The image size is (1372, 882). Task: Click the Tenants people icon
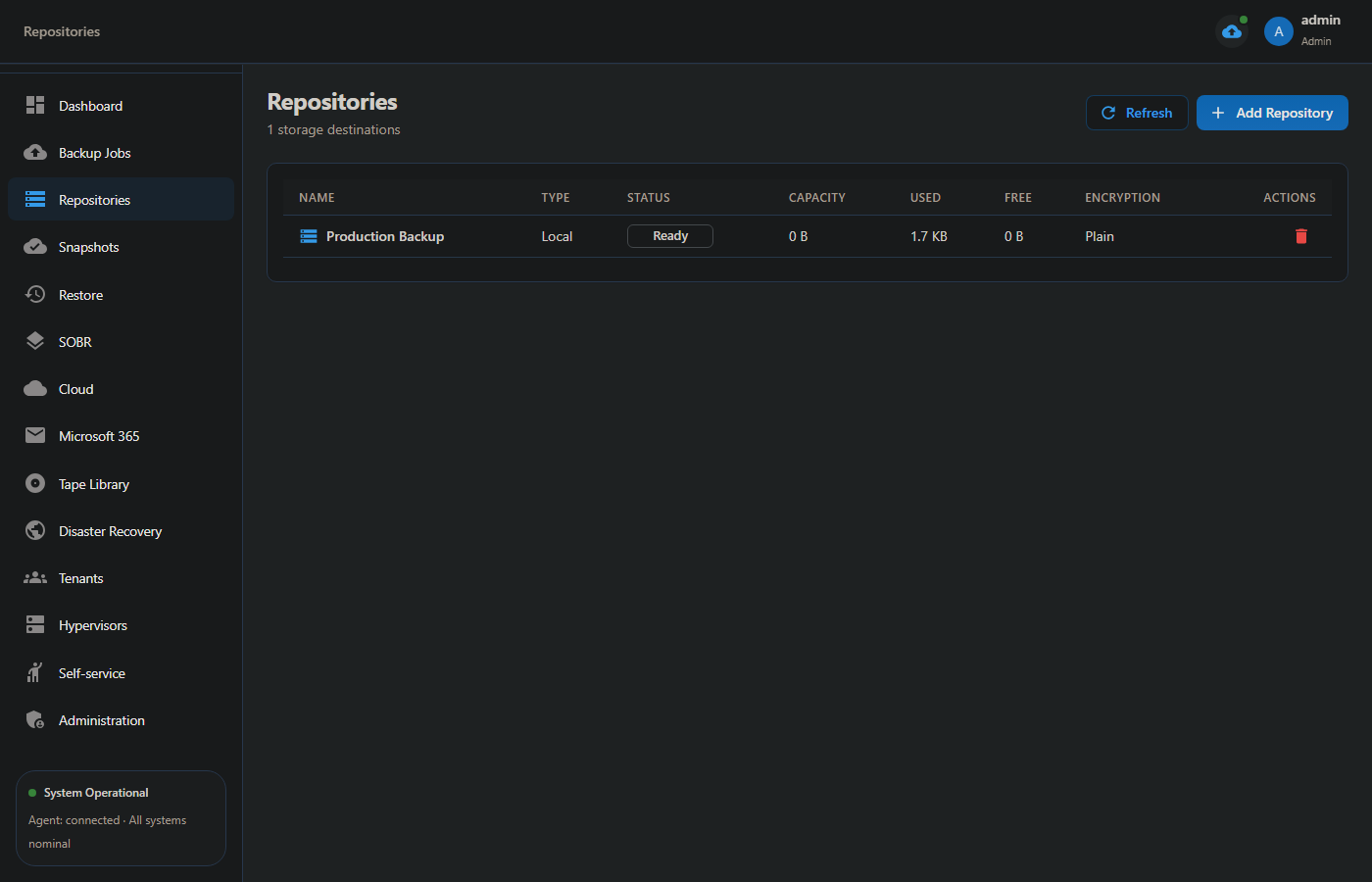tap(35, 577)
